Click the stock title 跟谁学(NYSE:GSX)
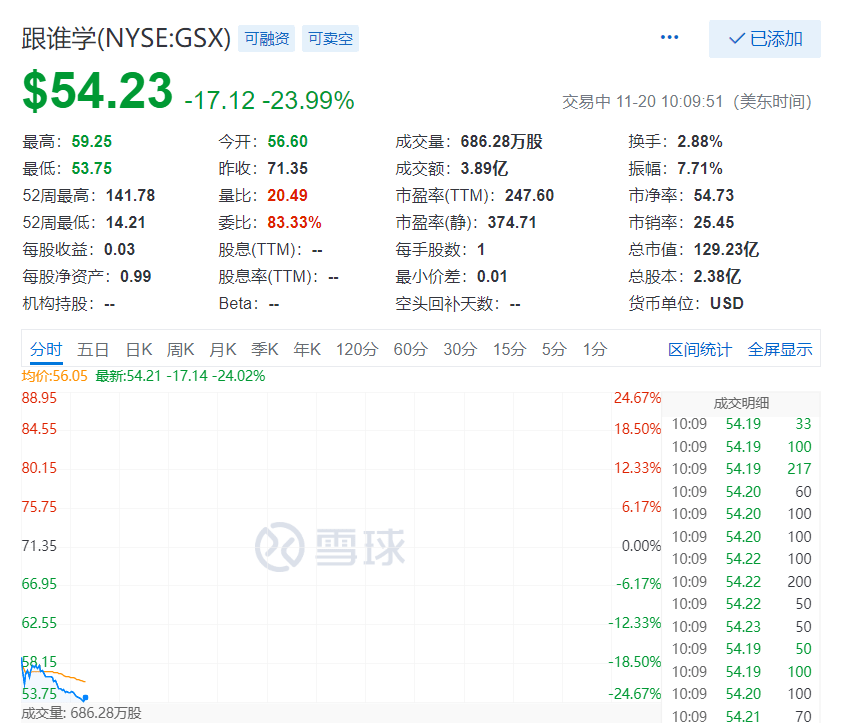 click(x=126, y=39)
